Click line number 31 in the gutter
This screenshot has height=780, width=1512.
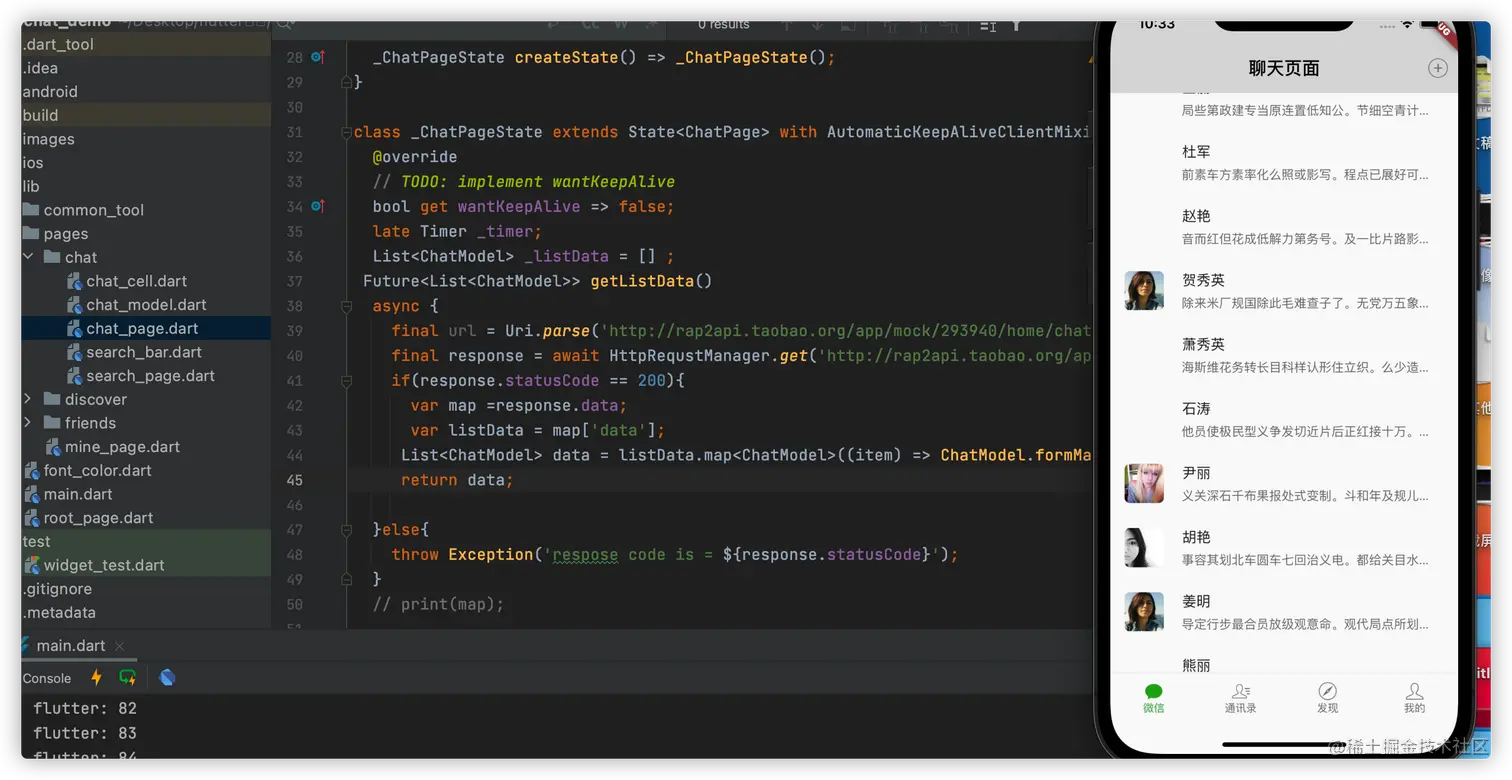point(294,132)
